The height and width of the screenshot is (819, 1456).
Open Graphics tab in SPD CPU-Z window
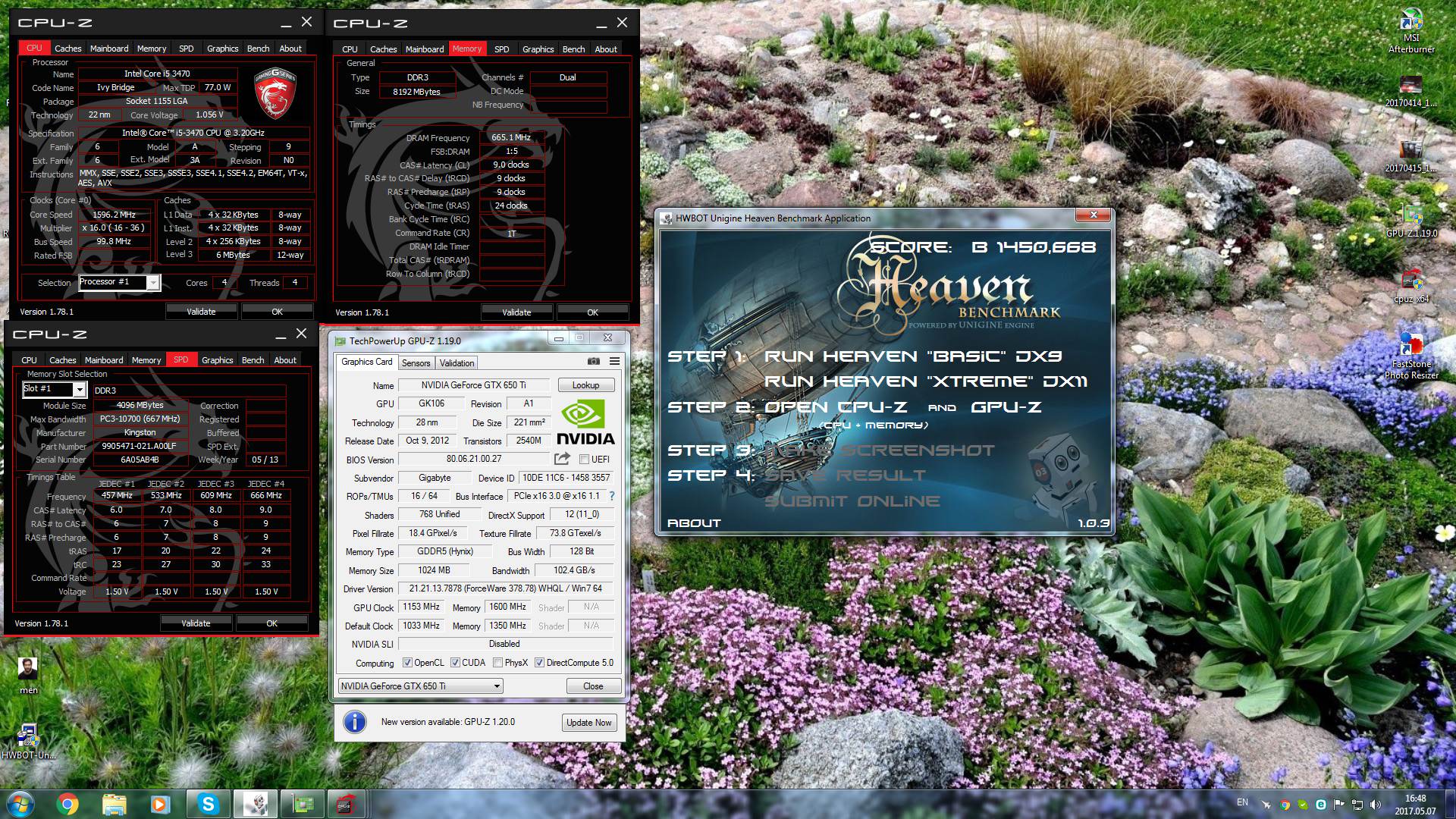pos(217,360)
